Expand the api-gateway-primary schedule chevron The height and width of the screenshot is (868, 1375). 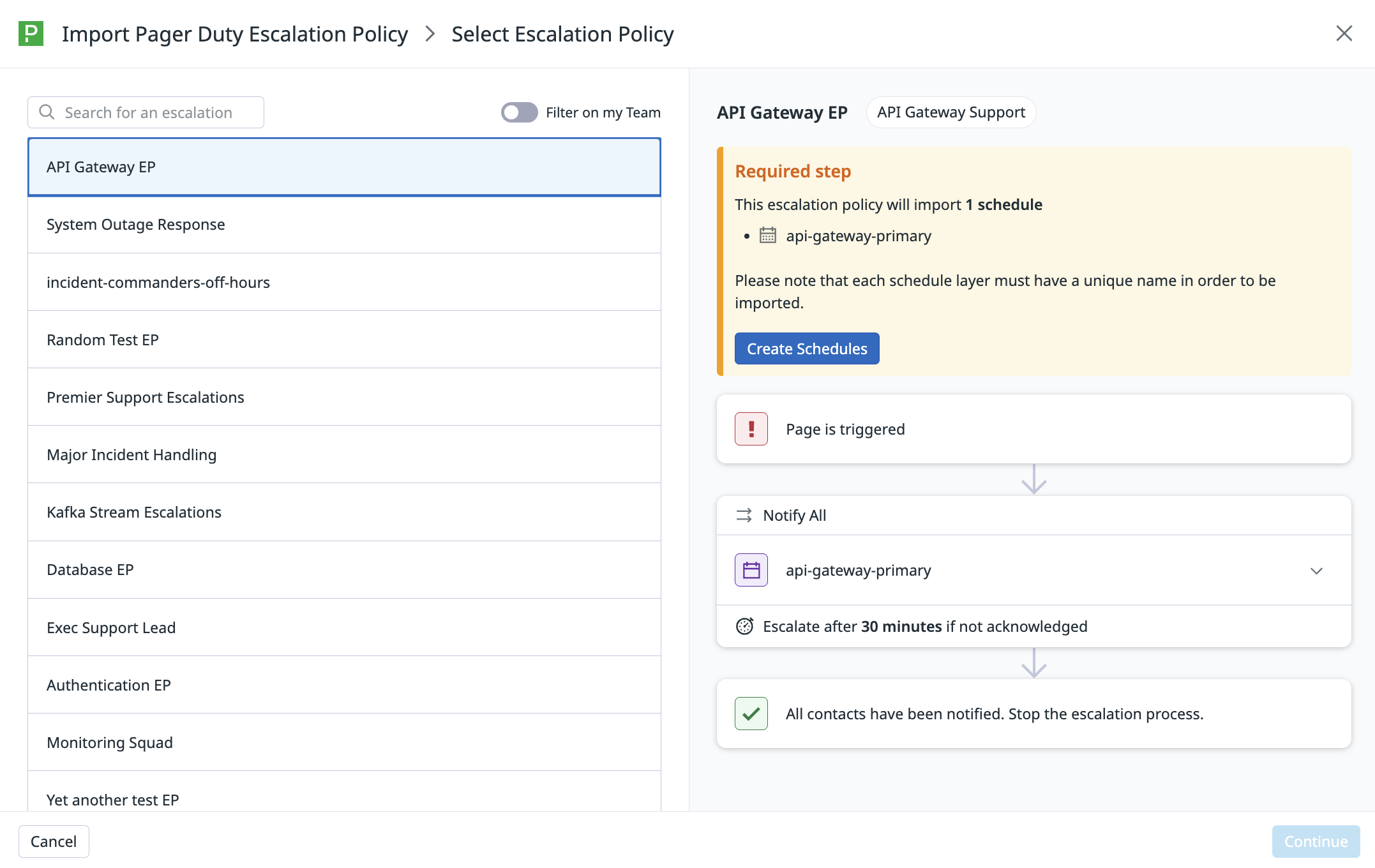point(1316,571)
